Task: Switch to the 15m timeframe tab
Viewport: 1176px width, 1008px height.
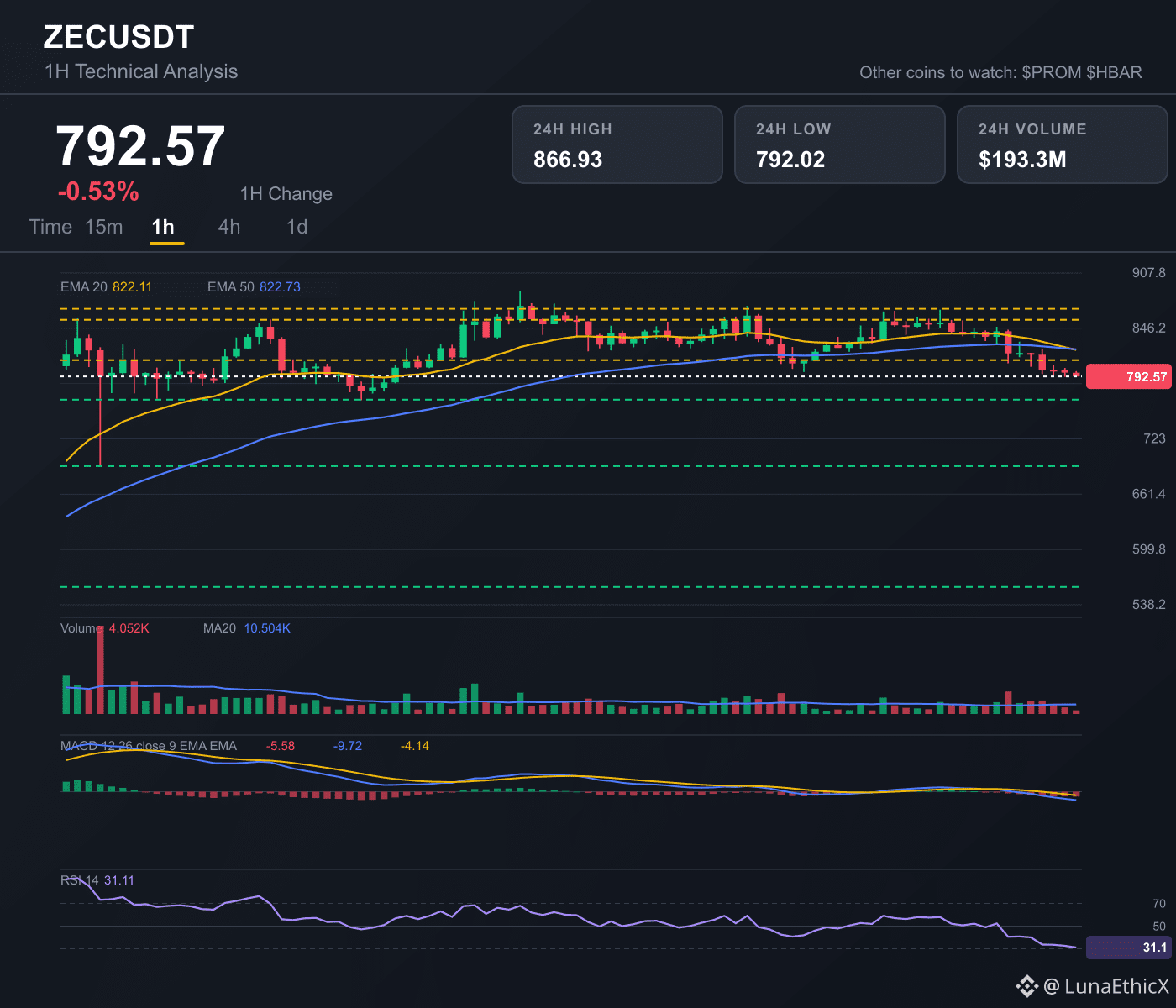Action: pyautogui.click(x=104, y=227)
